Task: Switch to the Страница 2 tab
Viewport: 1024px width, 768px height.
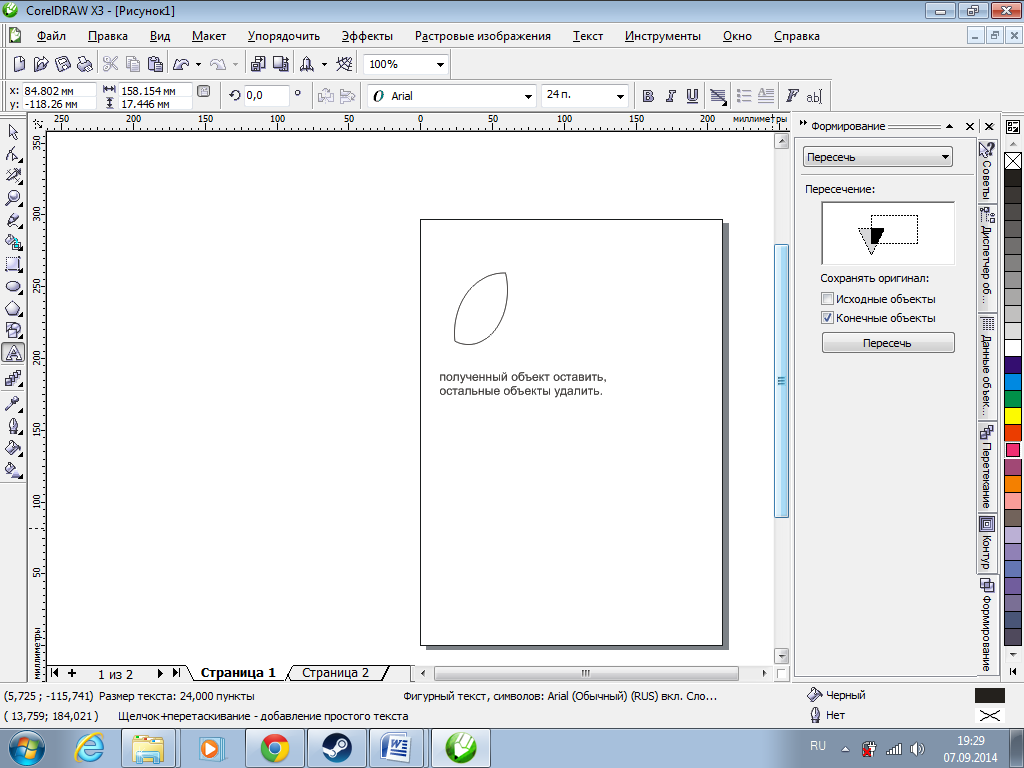Action: click(x=336, y=673)
